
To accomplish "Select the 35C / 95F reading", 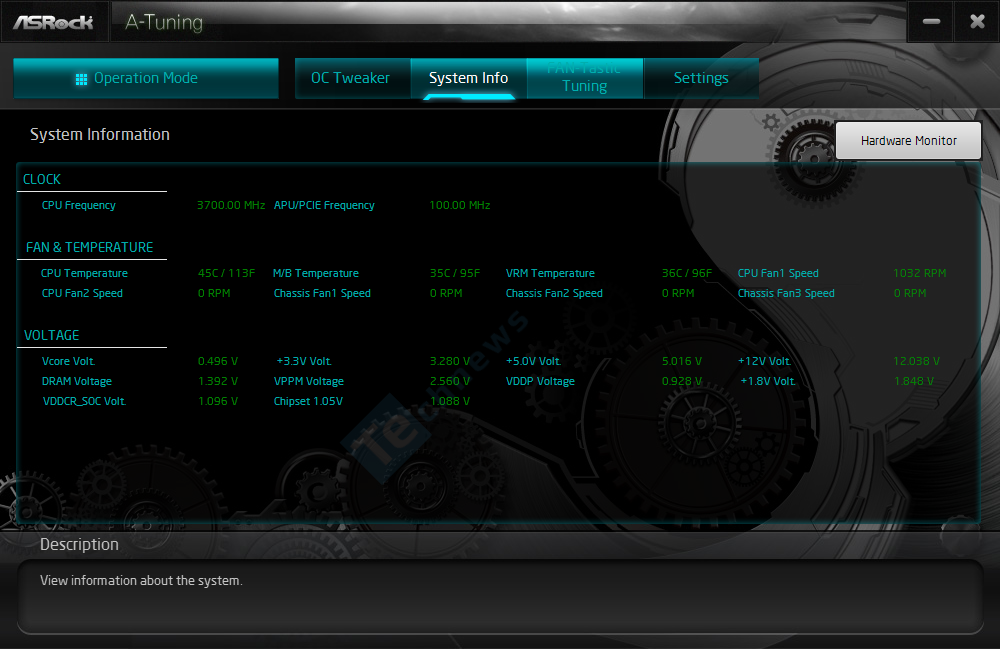I will click(x=455, y=273).
